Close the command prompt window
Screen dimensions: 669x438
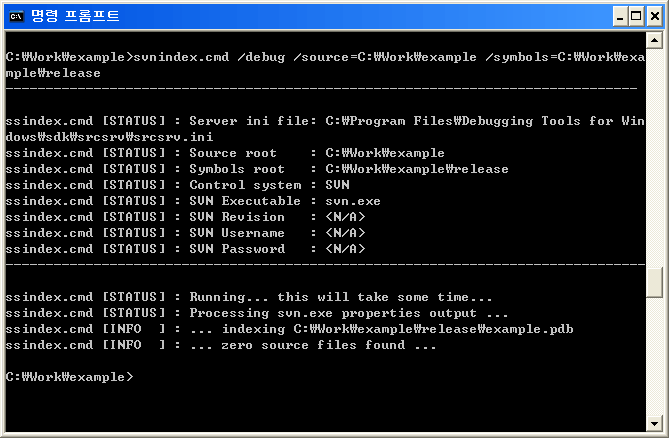[652, 15]
